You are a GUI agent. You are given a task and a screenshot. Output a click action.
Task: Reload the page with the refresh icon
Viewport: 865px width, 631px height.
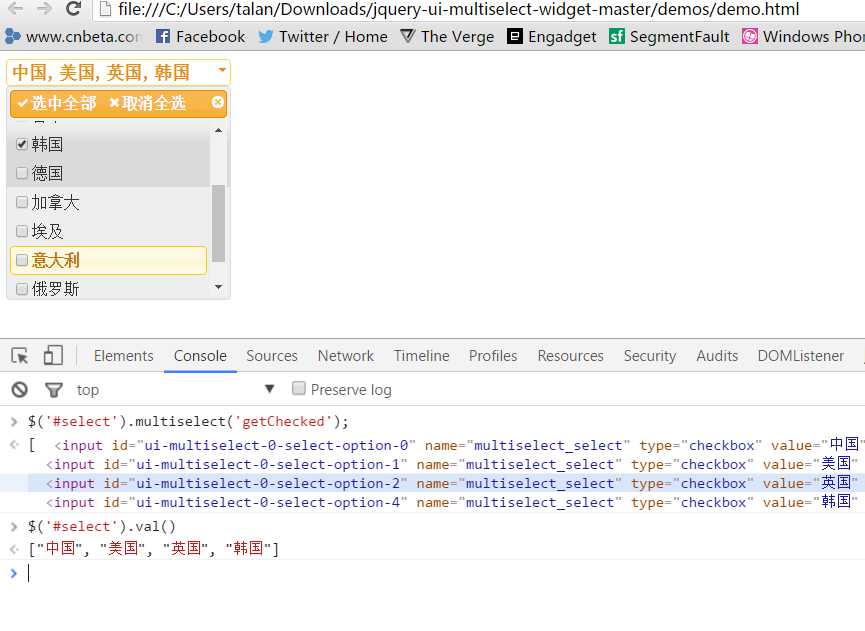click(73, 8)
